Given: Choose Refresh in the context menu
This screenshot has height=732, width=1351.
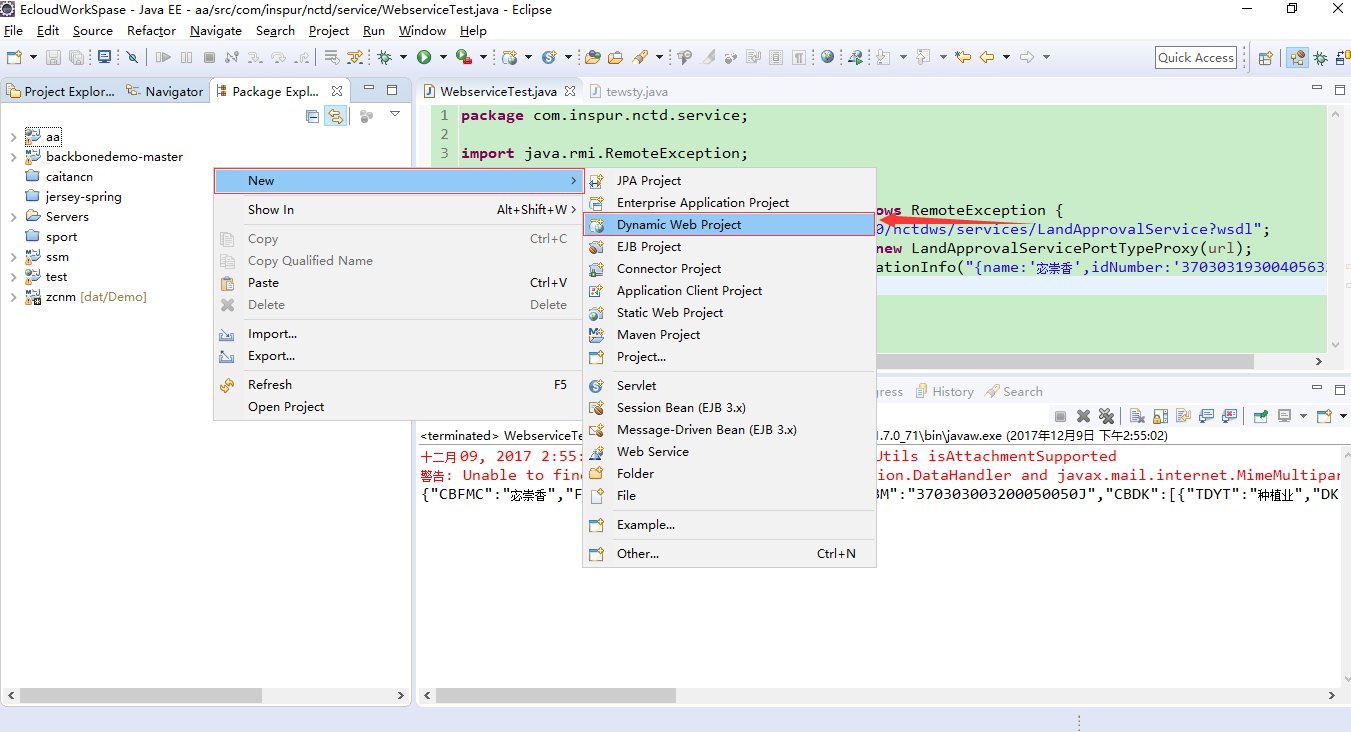Looking at the screenshot, I should click(398, 385).
